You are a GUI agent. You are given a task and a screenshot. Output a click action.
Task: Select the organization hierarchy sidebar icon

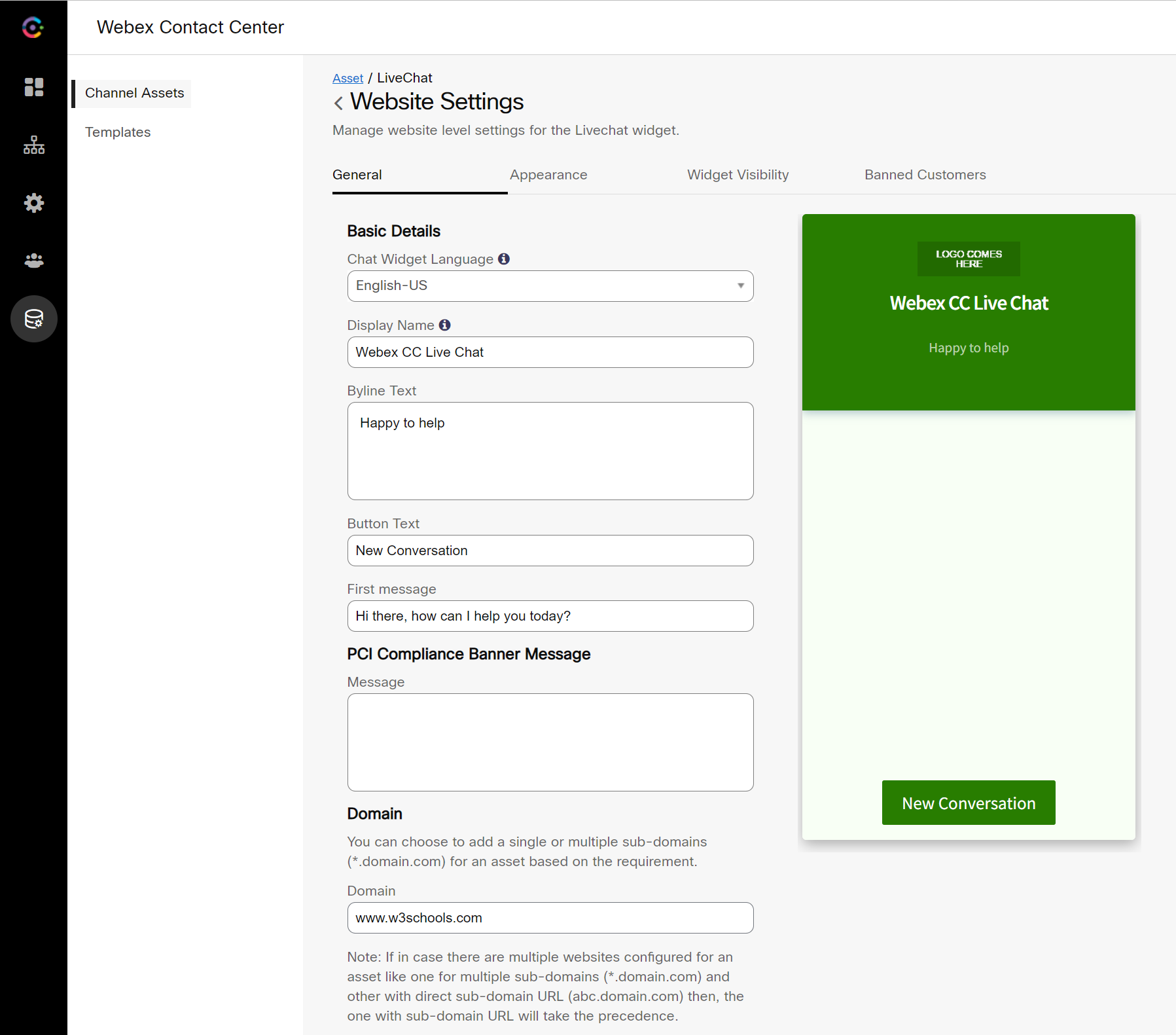pyautogui.click(x=33, y=145)
